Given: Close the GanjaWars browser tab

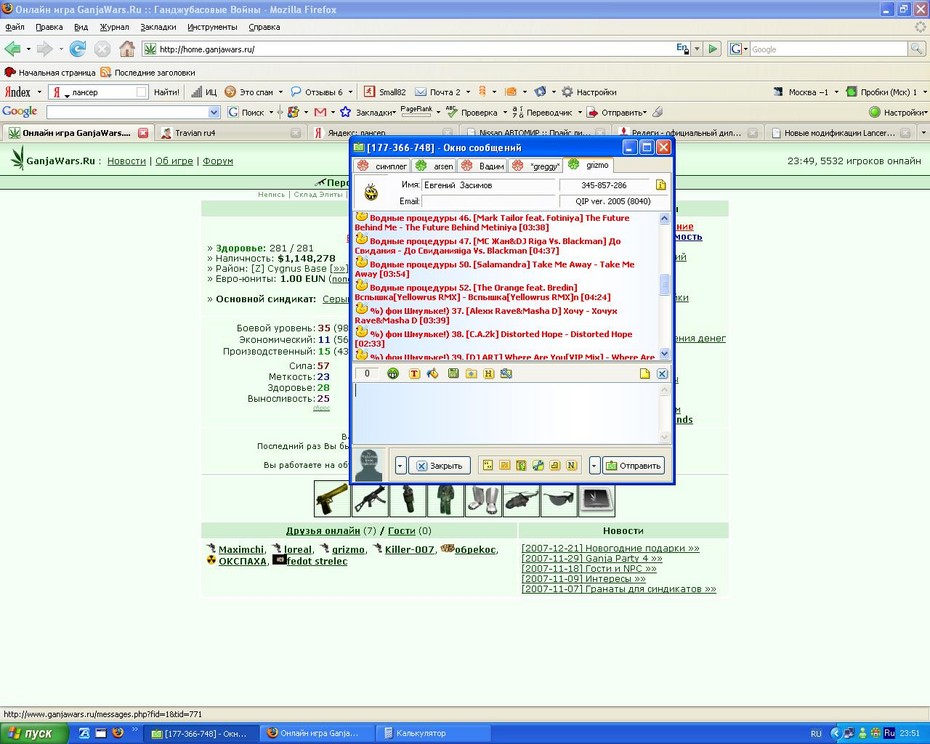Looking at the screenshot, I should tap(143, 133).
